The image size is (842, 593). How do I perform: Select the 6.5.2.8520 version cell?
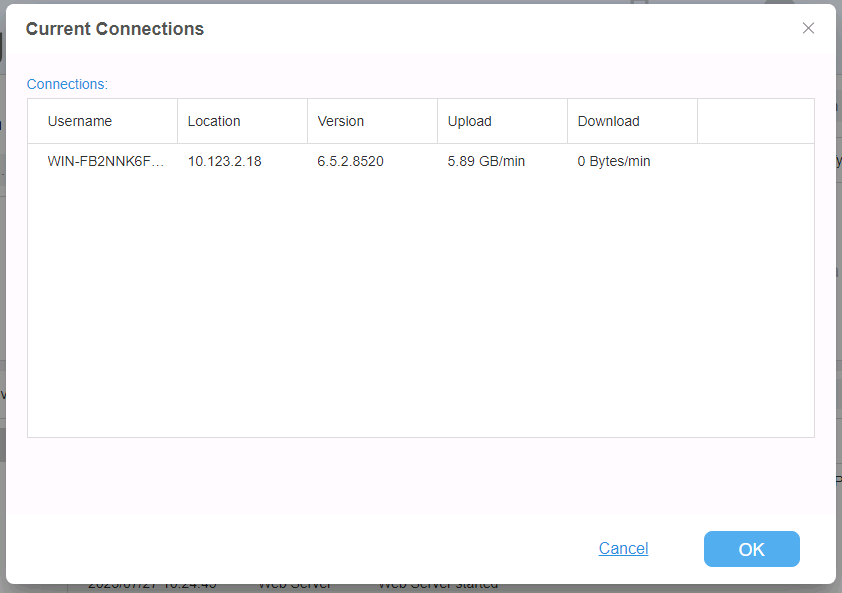(x=351, y=161)
